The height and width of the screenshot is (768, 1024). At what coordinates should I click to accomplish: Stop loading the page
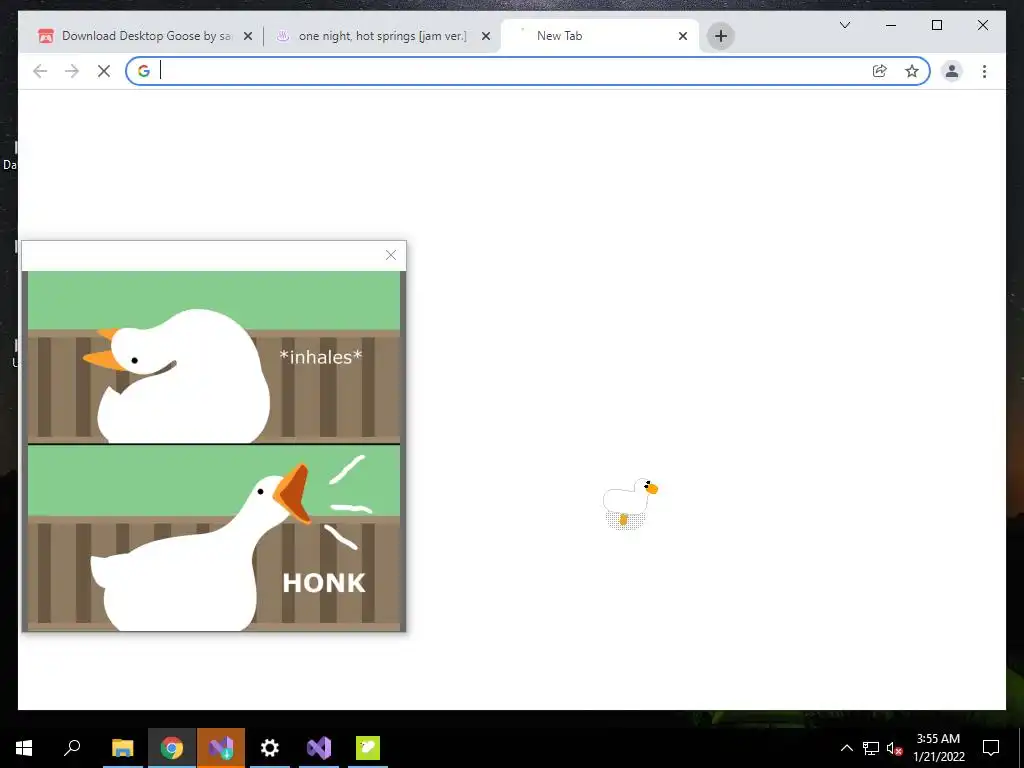click(104, 71)
